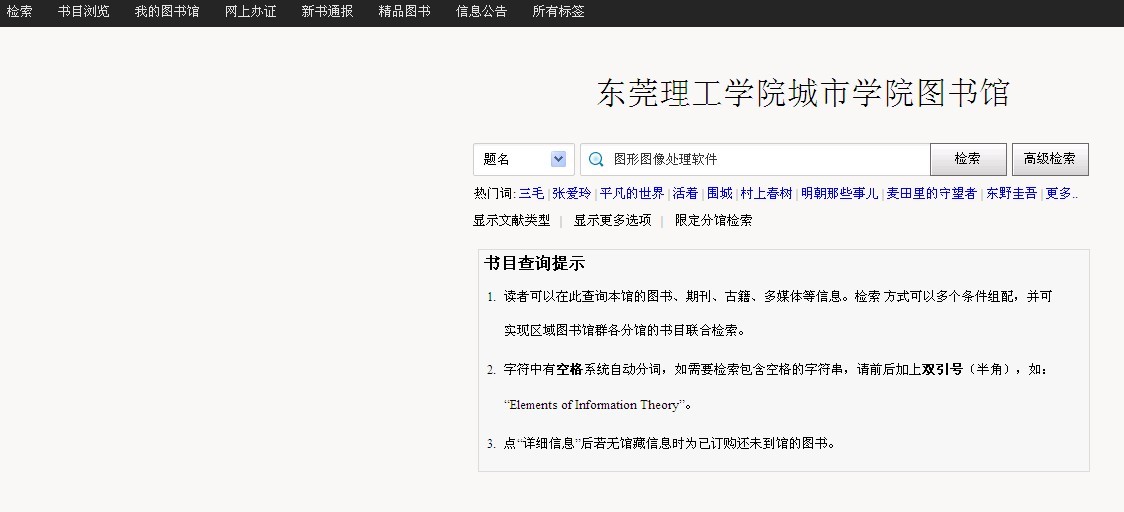The width and height of the screenshot is (1124, 512).
Task: Open 高级检索 advanced search
Action: click(1050, 159)
